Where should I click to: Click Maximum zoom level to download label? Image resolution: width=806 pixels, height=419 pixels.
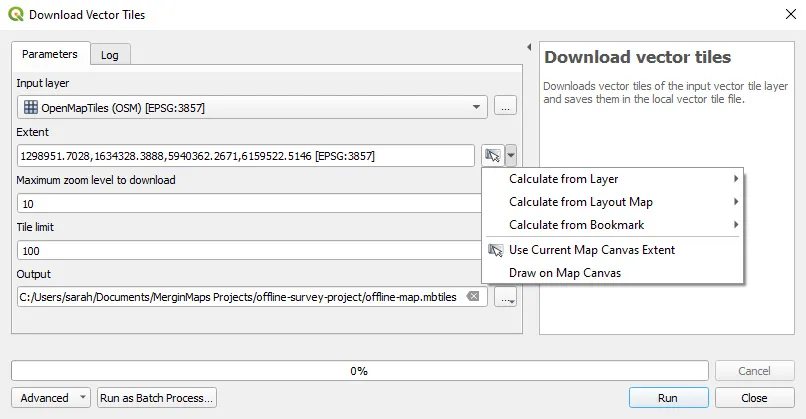96,180
